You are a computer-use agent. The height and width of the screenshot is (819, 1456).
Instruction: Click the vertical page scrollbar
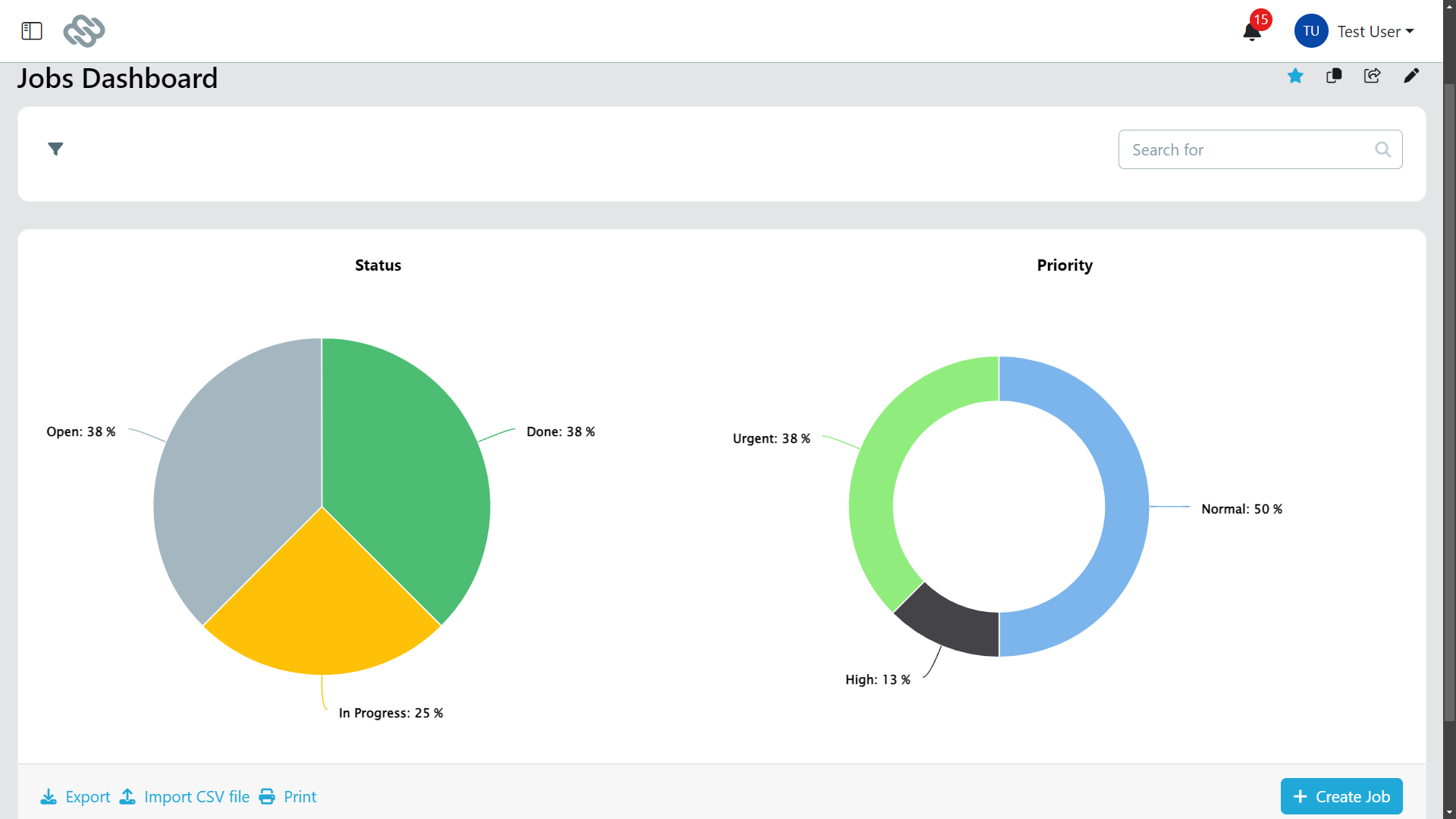point(1449,402)
